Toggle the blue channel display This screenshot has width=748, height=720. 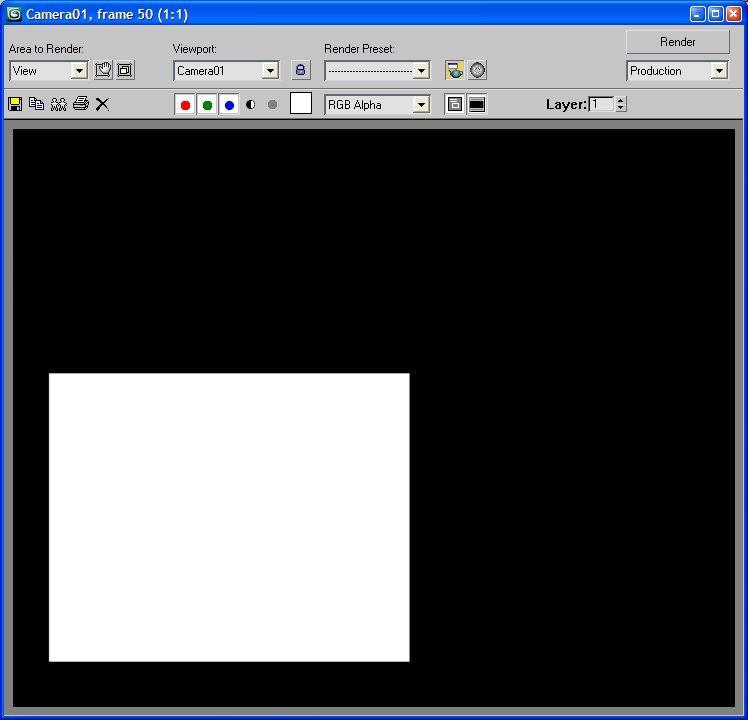229,105
